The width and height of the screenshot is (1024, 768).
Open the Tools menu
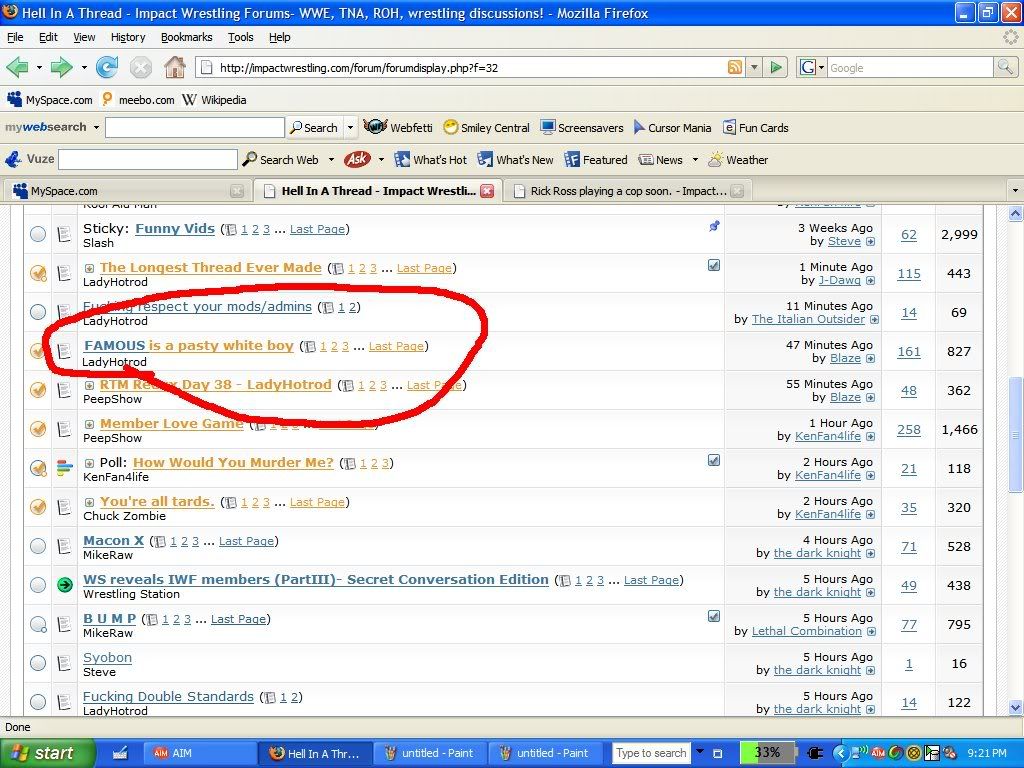click(240, 37)
